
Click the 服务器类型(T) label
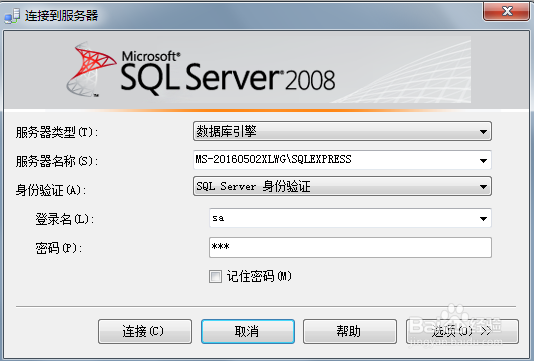[x=57, y=132]
